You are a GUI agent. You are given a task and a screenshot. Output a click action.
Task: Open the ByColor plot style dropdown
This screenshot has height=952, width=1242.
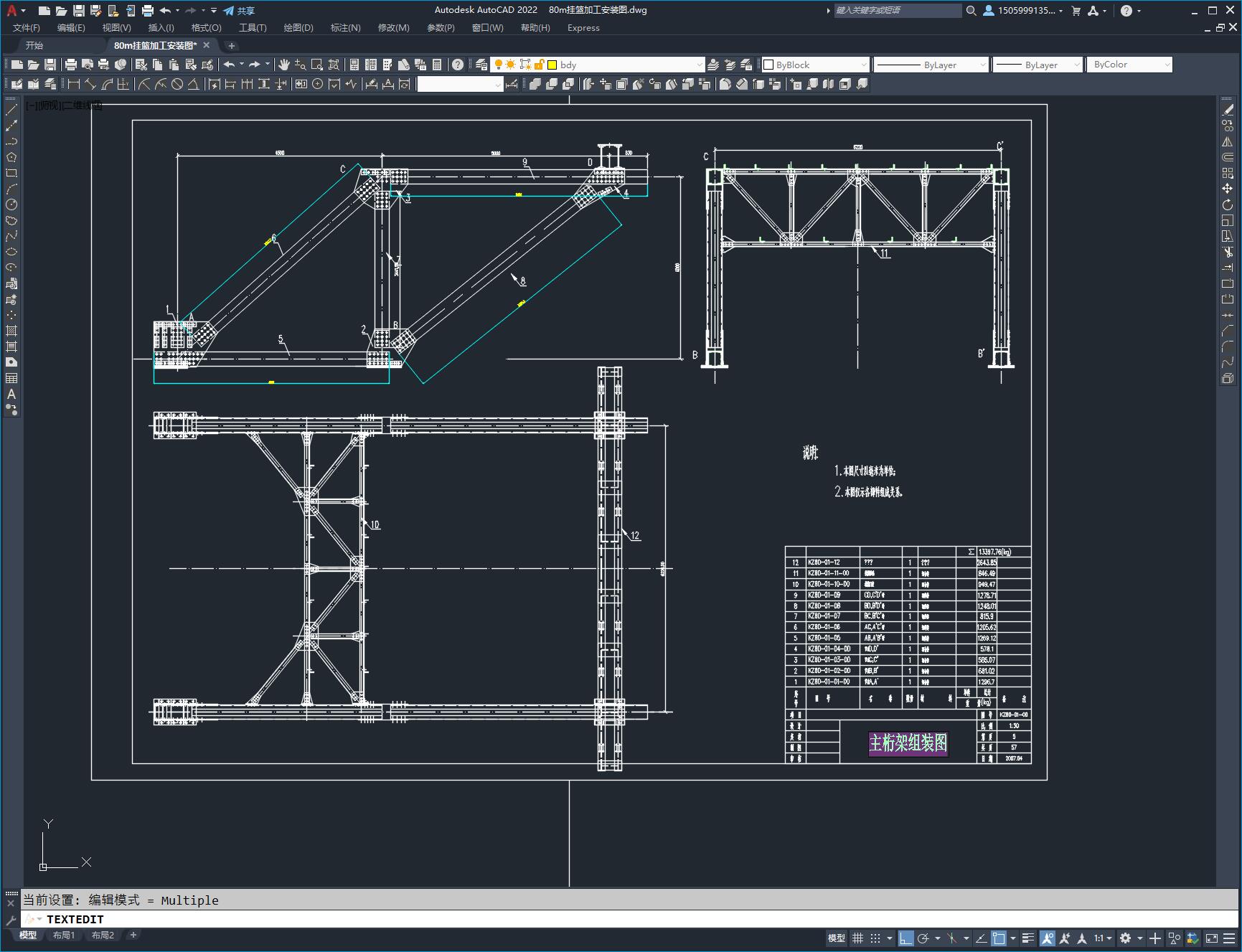[1167, 65]
